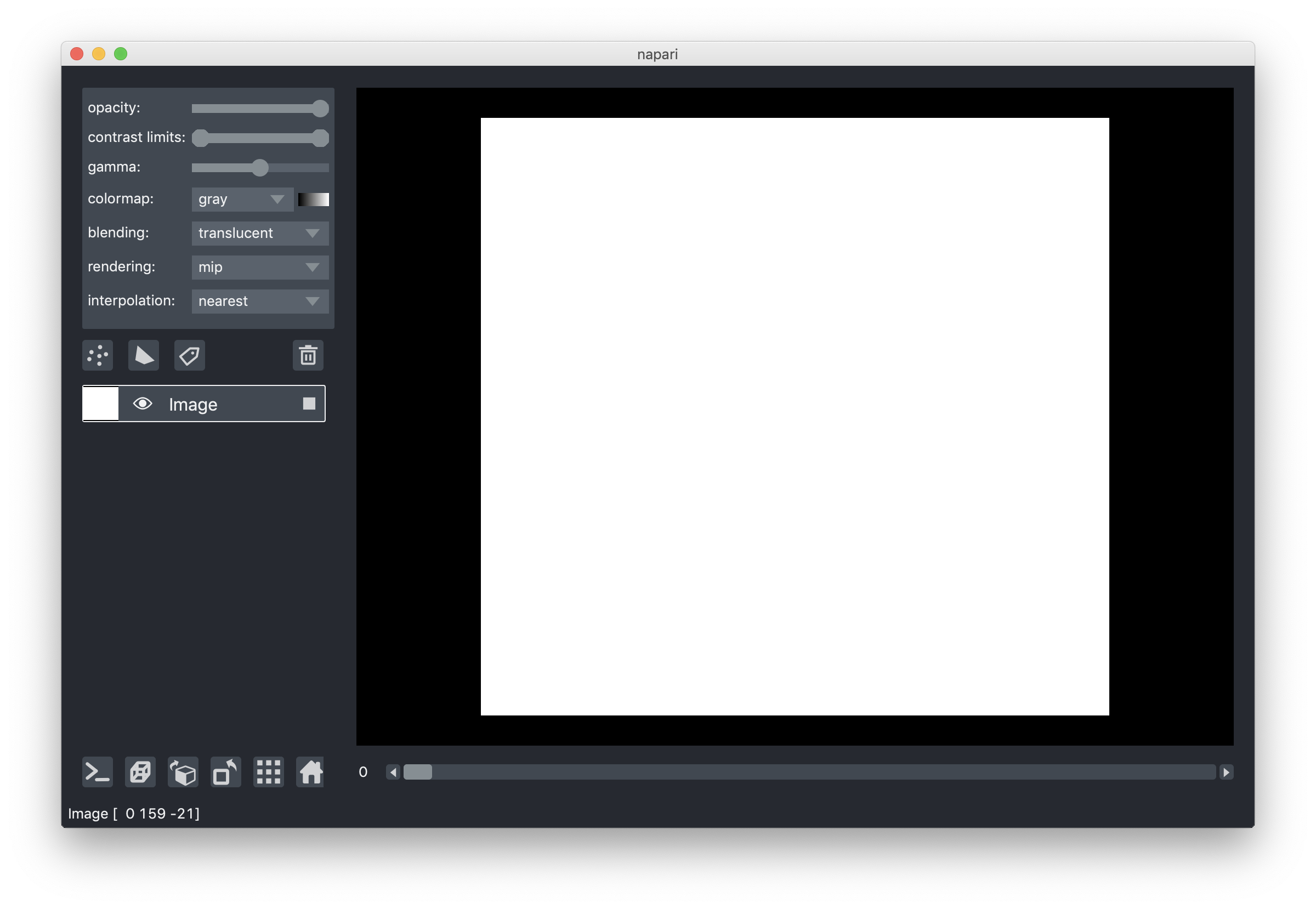Open the colormap gray dropdown
This screenshot has width=1316, height=909.
pyautogui.click(x=242, y=200)
